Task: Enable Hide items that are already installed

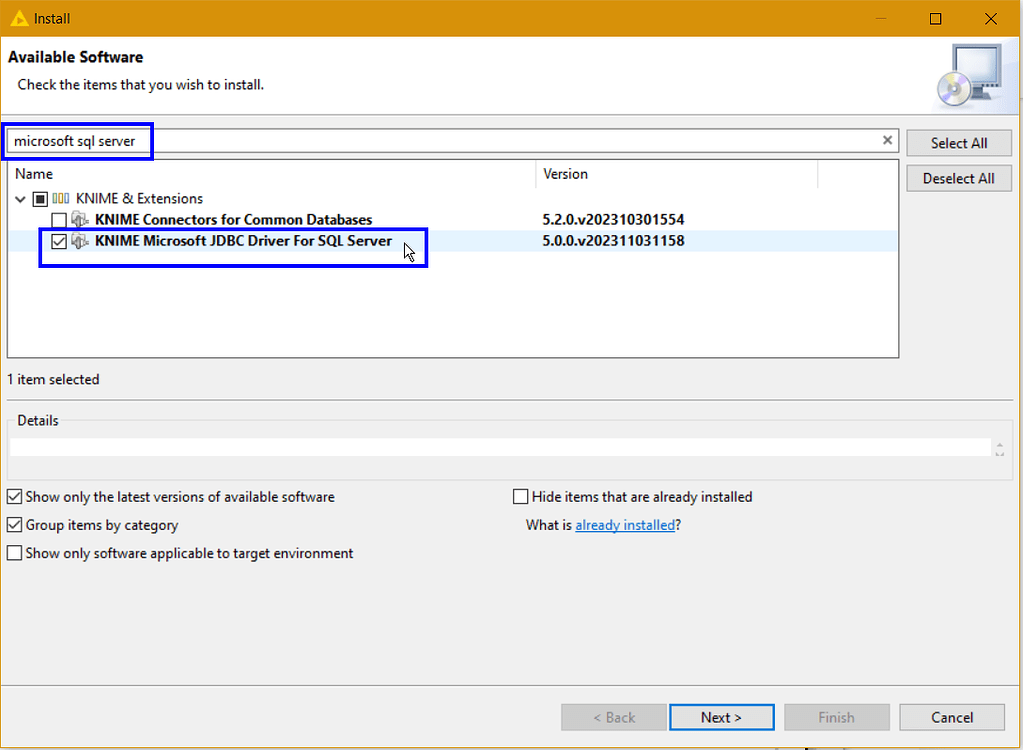Action: click(520, 496)
